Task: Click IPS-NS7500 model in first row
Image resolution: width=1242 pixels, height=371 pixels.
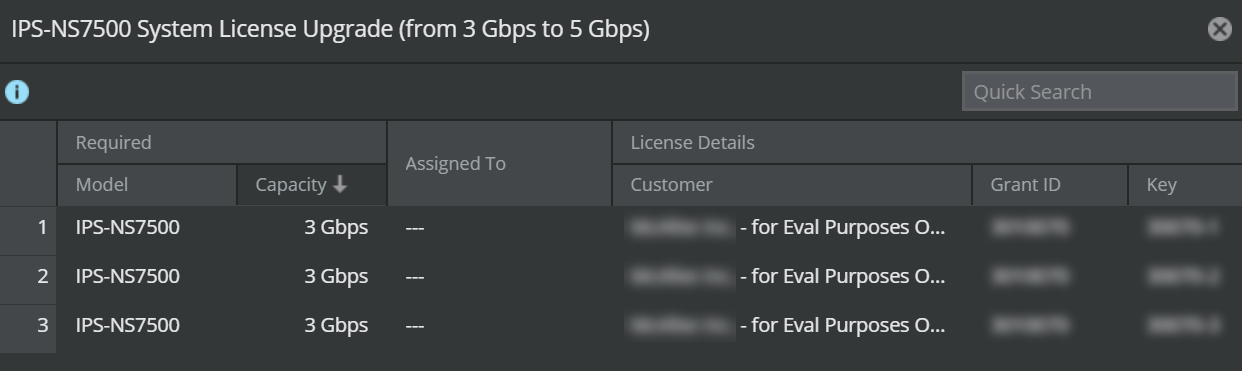Action: 128,228
